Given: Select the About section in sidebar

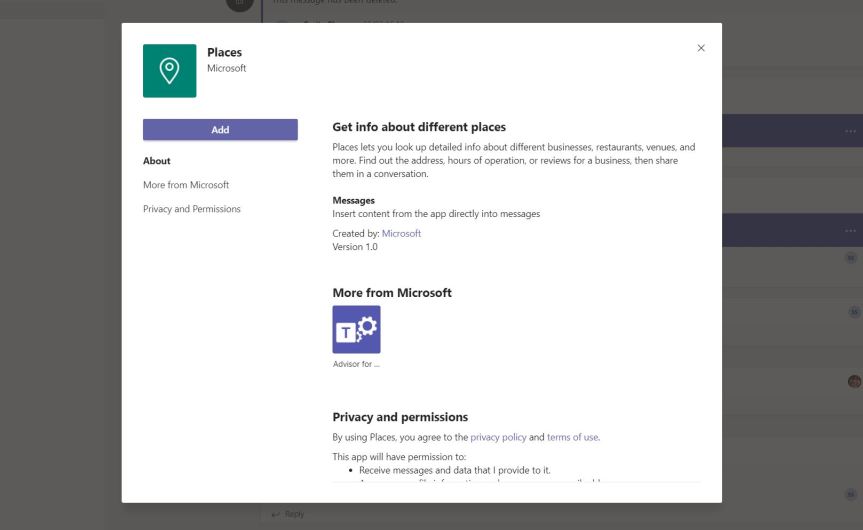Looking at the screenshot, I should [x=157, y=161].
